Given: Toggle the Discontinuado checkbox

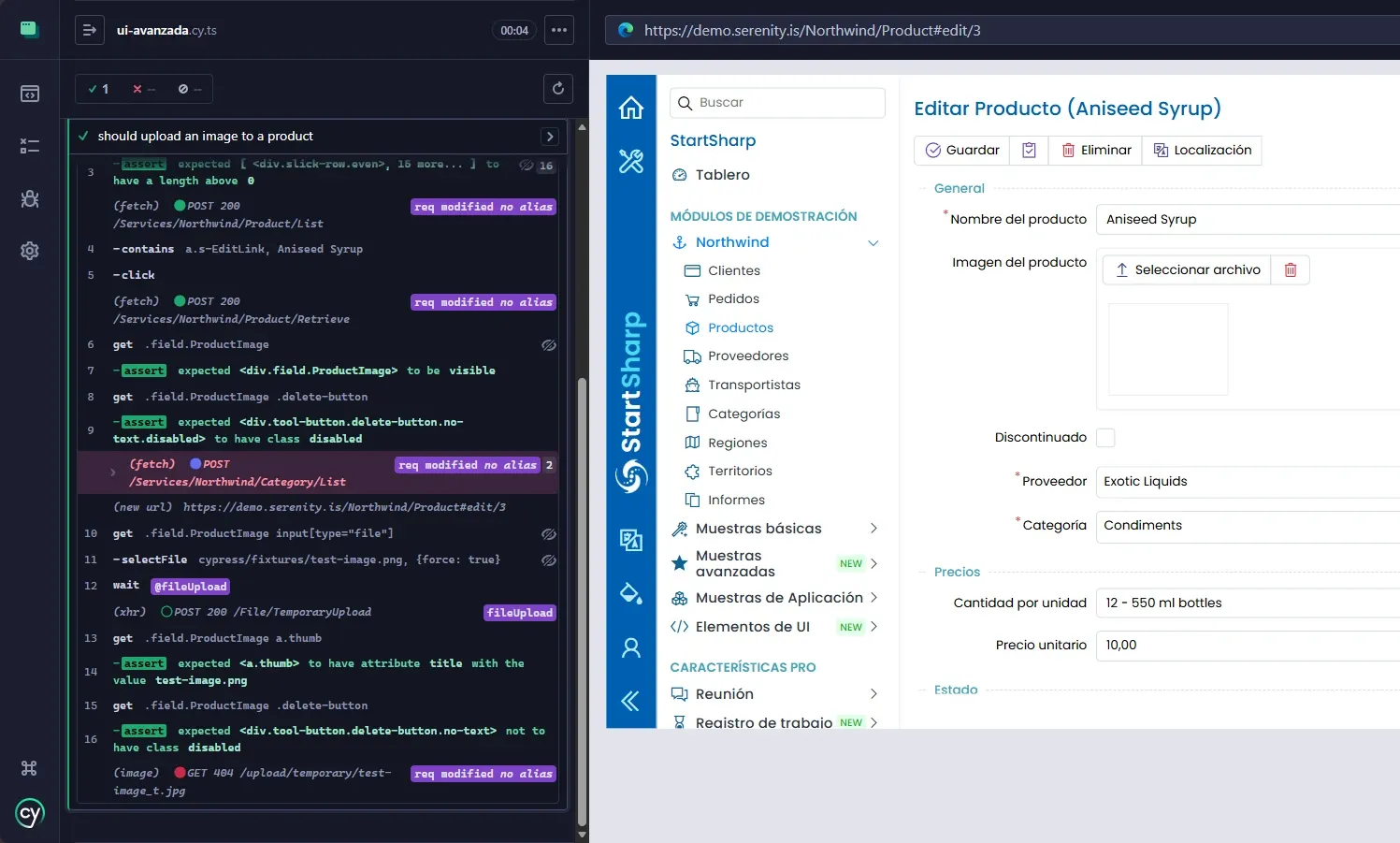Looking at the screenshot, I should point(1105,438).
